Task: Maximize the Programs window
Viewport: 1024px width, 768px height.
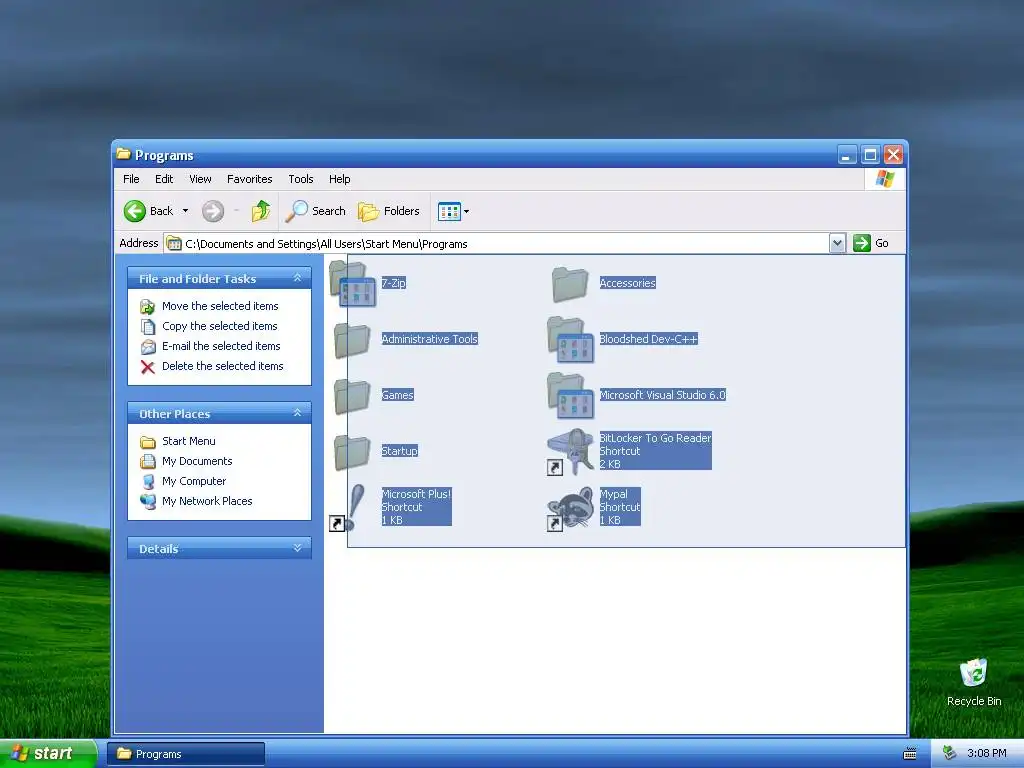Action: [870, 155]
